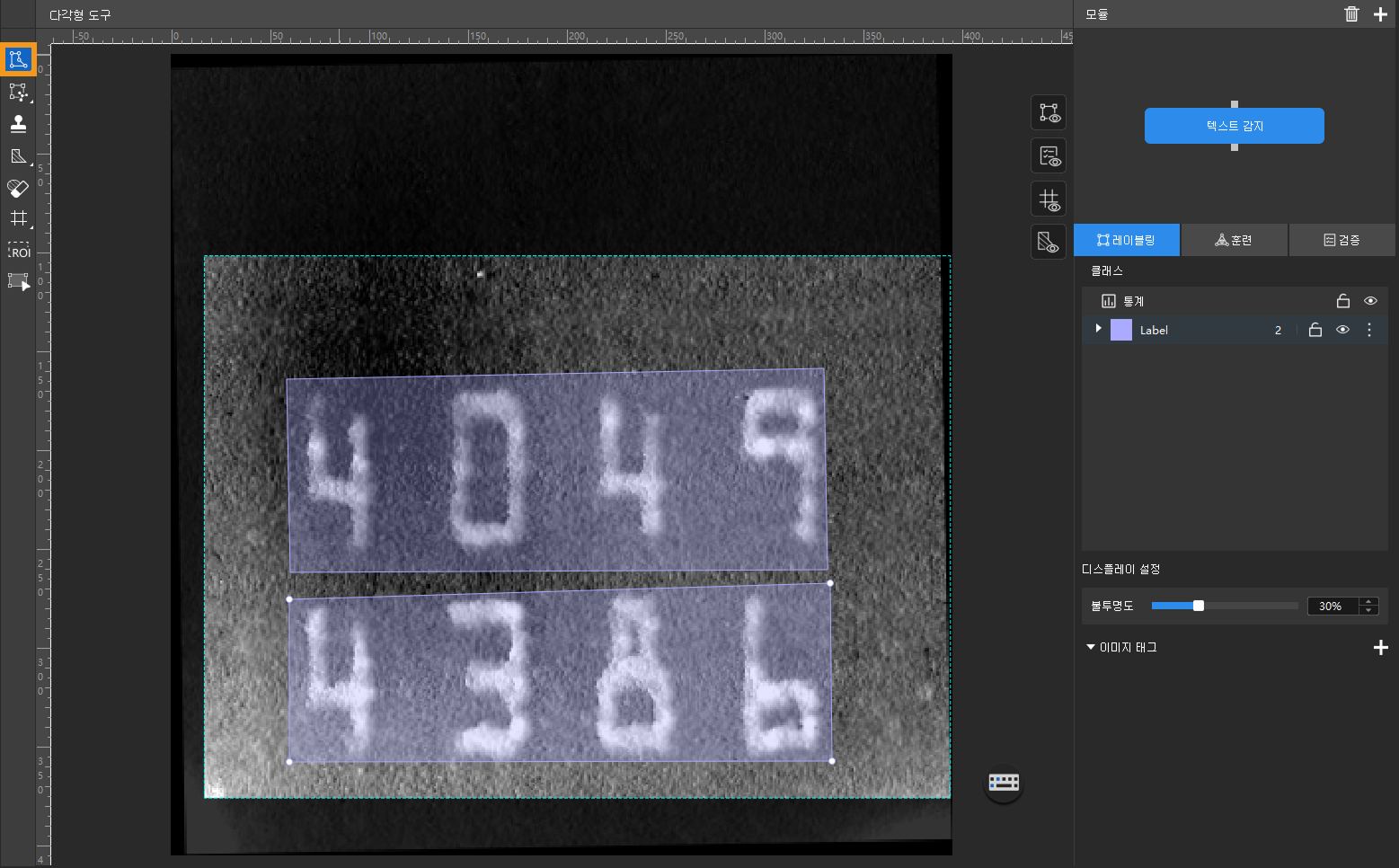1399x868 pixels.
Task: Click the 텍스트 감지 module button
Action: (1234, 126)
